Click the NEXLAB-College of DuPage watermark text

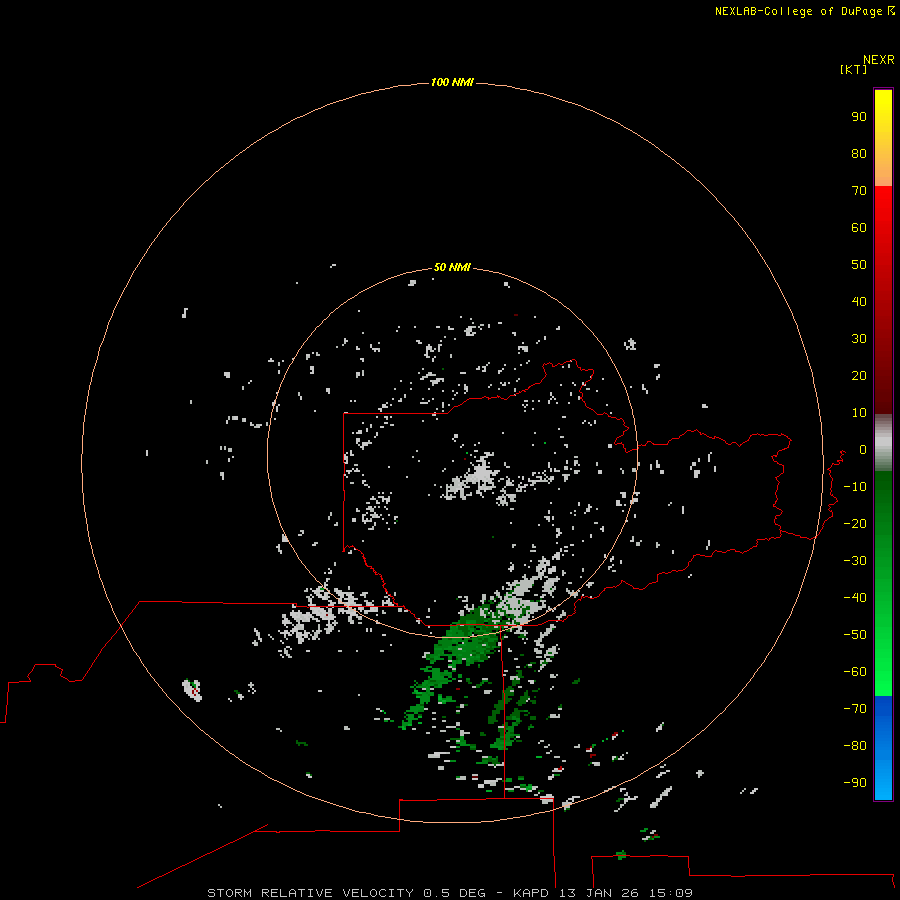coord(804,11)
